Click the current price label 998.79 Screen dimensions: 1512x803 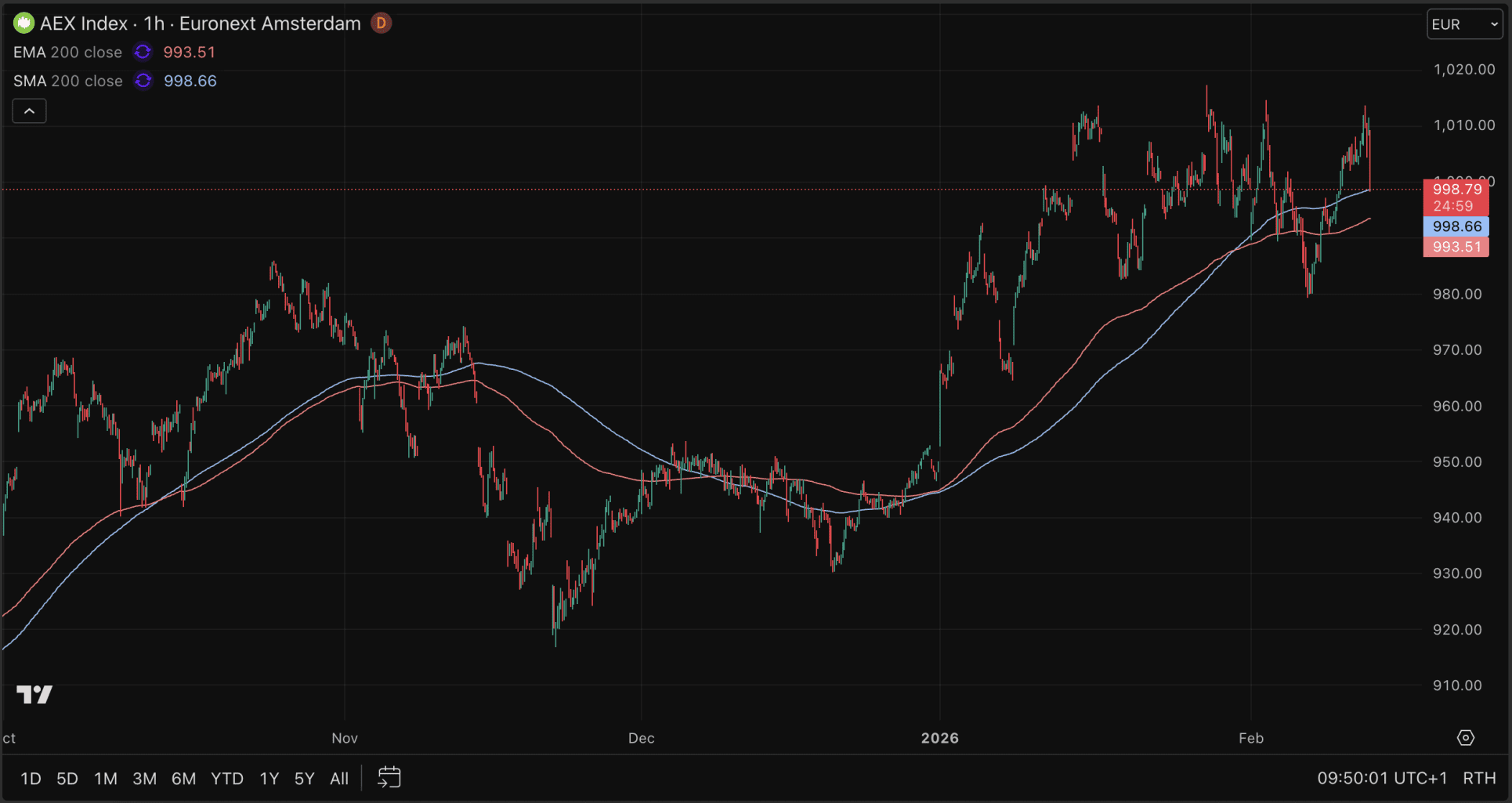point(1456,190)
